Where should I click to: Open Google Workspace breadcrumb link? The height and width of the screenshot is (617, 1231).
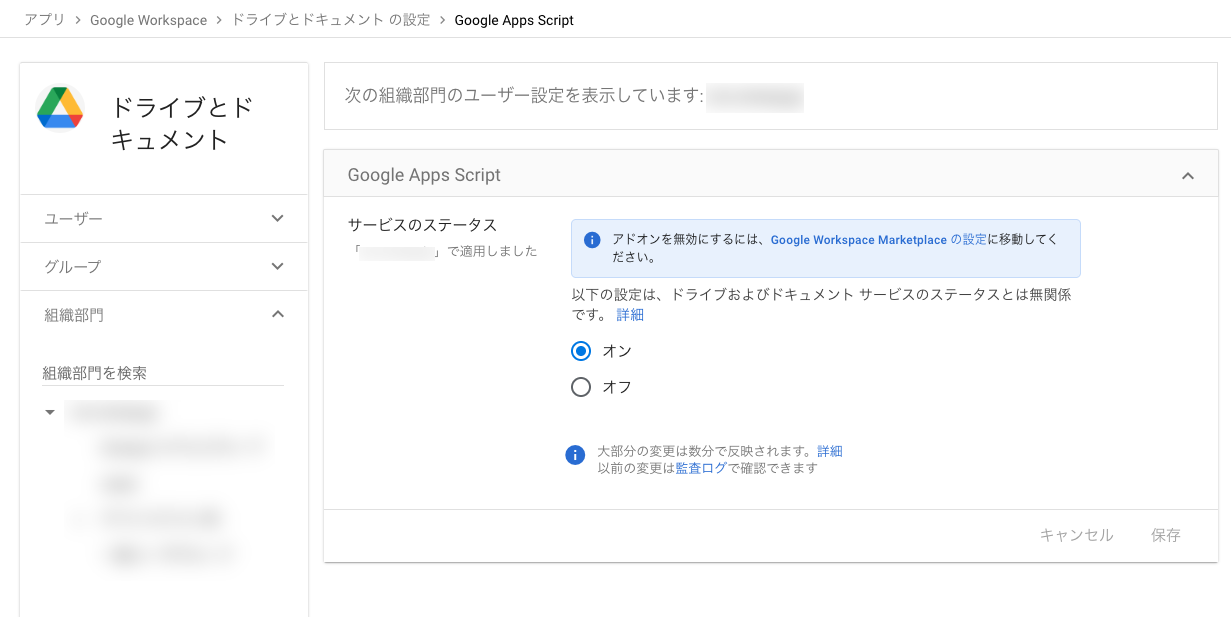coord(148,20)
